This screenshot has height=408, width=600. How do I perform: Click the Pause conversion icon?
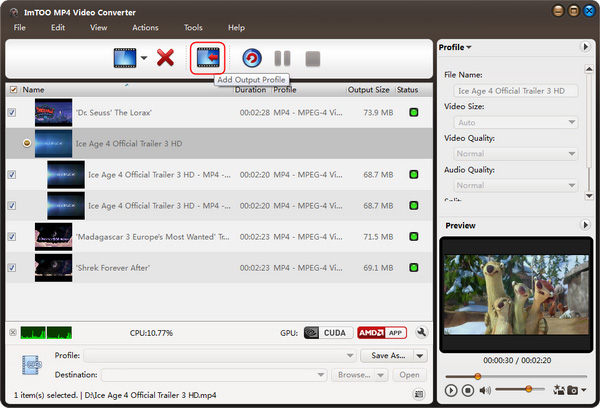click(282, 59)
